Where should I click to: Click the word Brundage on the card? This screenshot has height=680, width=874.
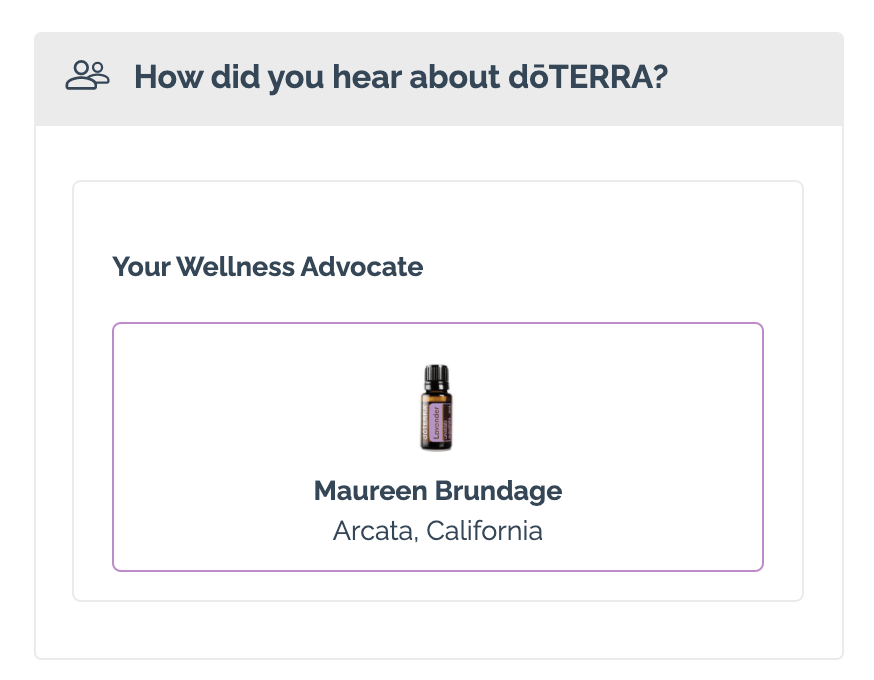[x=498, y=491]
